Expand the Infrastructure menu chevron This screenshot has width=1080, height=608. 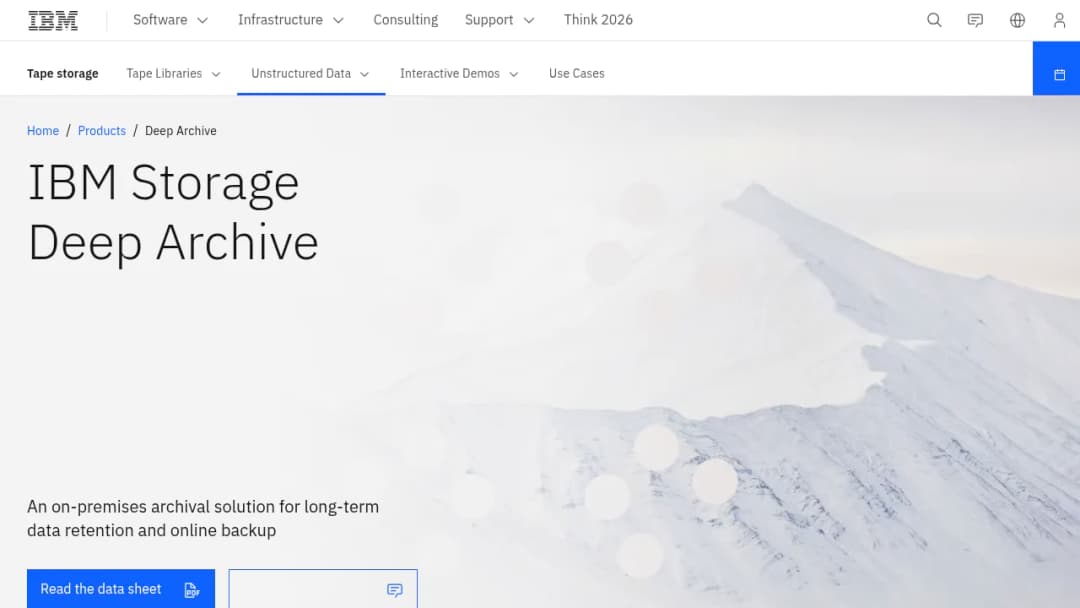point(338,21)
